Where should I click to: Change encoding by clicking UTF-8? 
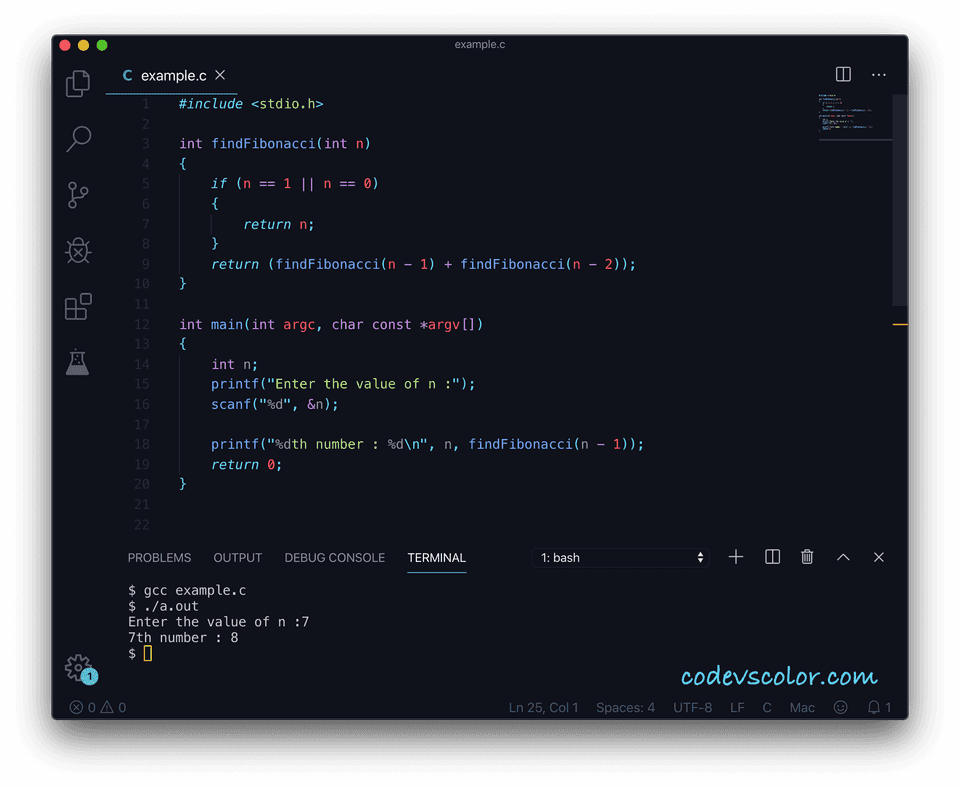click(692, 707)
